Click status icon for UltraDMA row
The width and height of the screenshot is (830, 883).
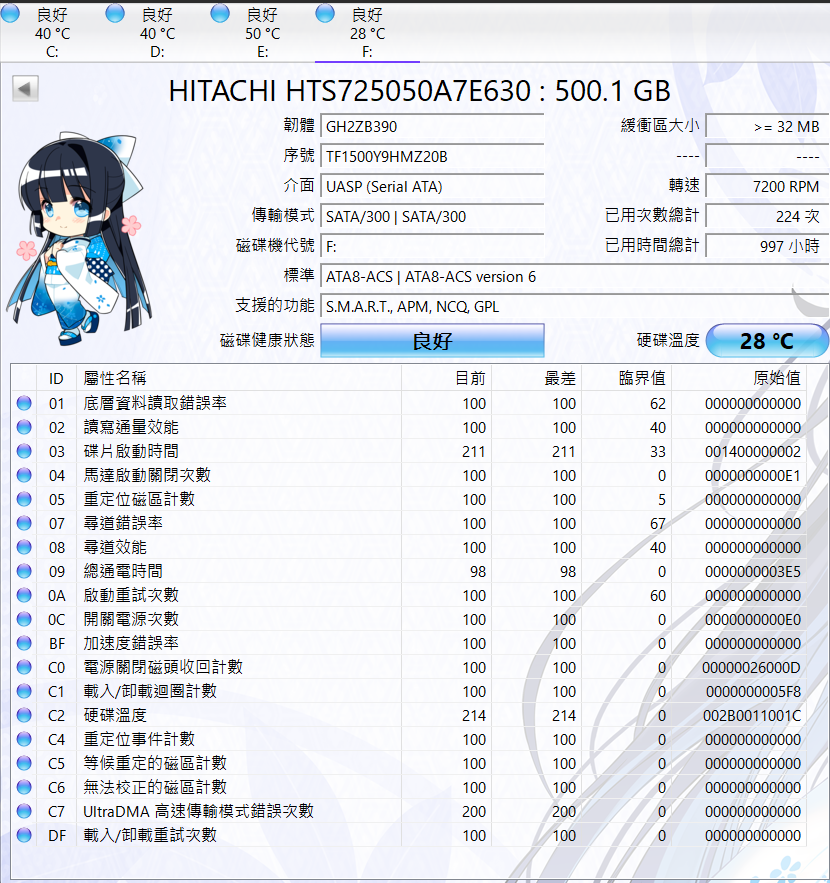24,811
